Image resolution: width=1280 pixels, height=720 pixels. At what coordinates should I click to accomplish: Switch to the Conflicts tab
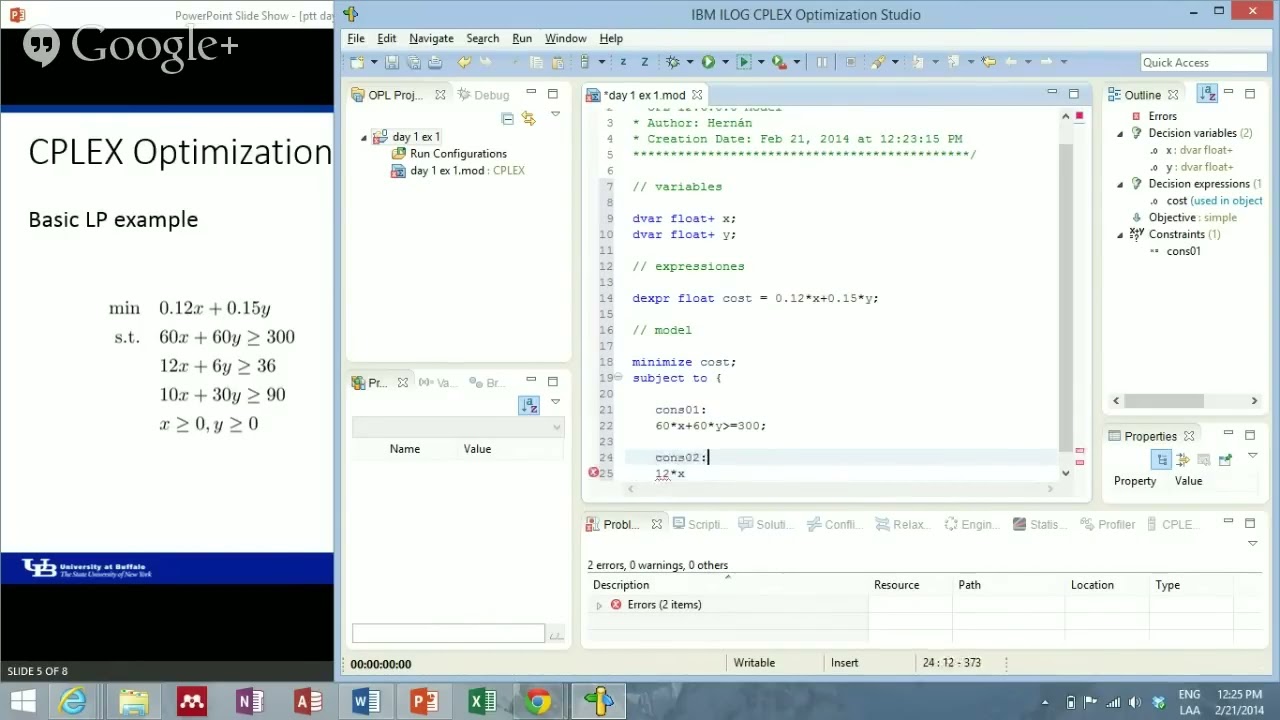(835, 524)
